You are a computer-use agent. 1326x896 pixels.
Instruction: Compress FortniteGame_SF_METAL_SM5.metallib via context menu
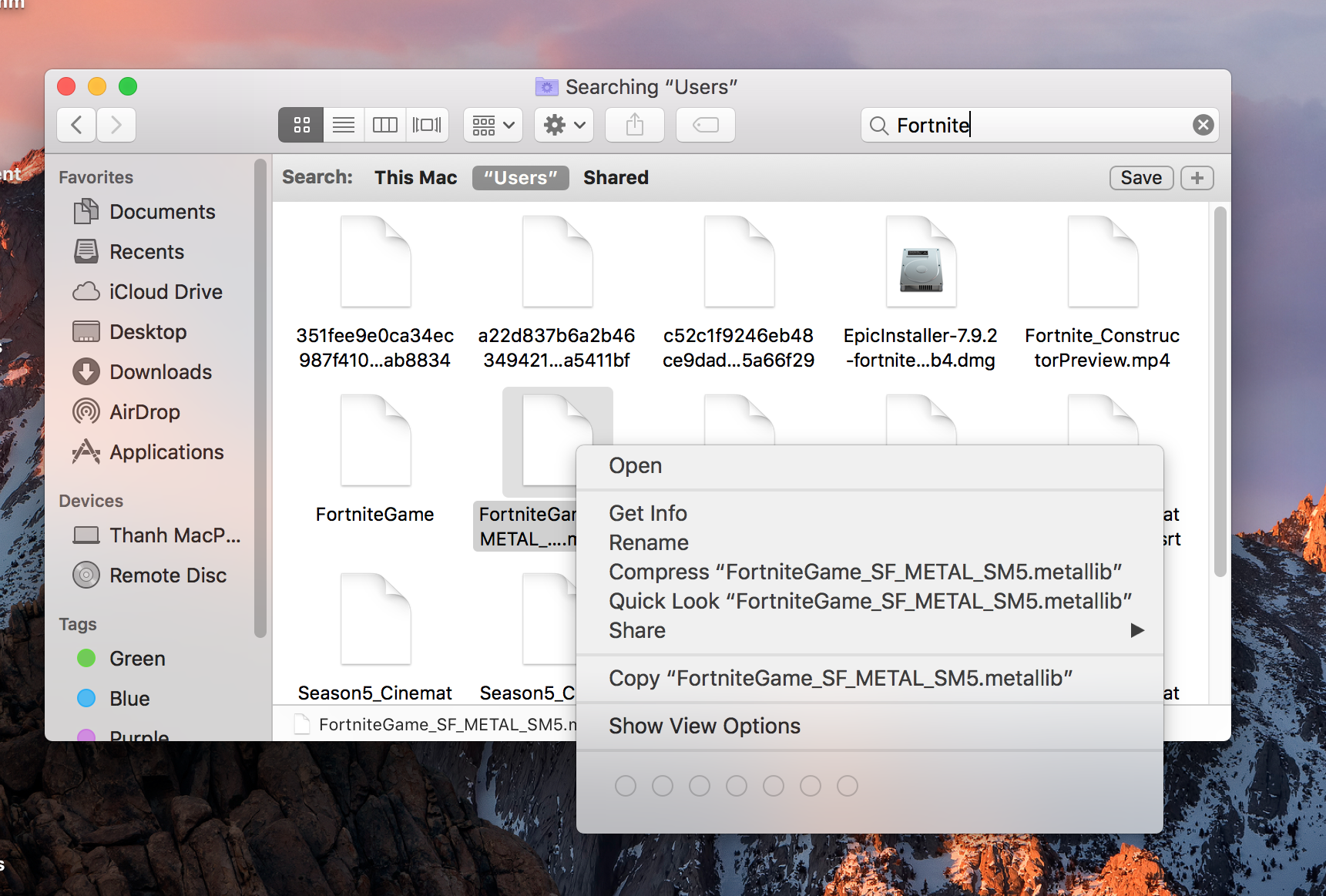[x=870, y=572]
